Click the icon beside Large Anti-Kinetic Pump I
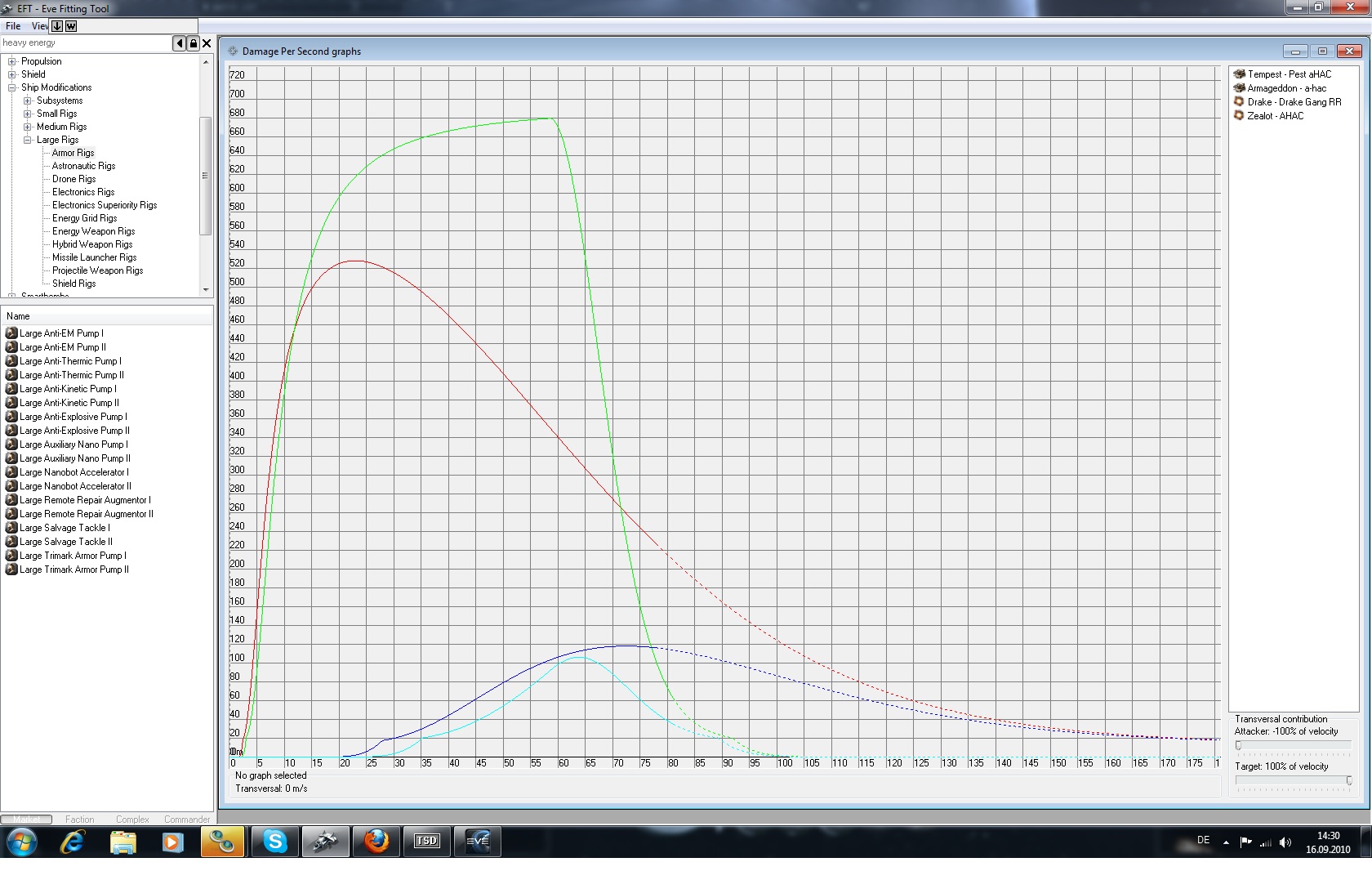This screenshot has width=1372, height=889. point(11,389)
